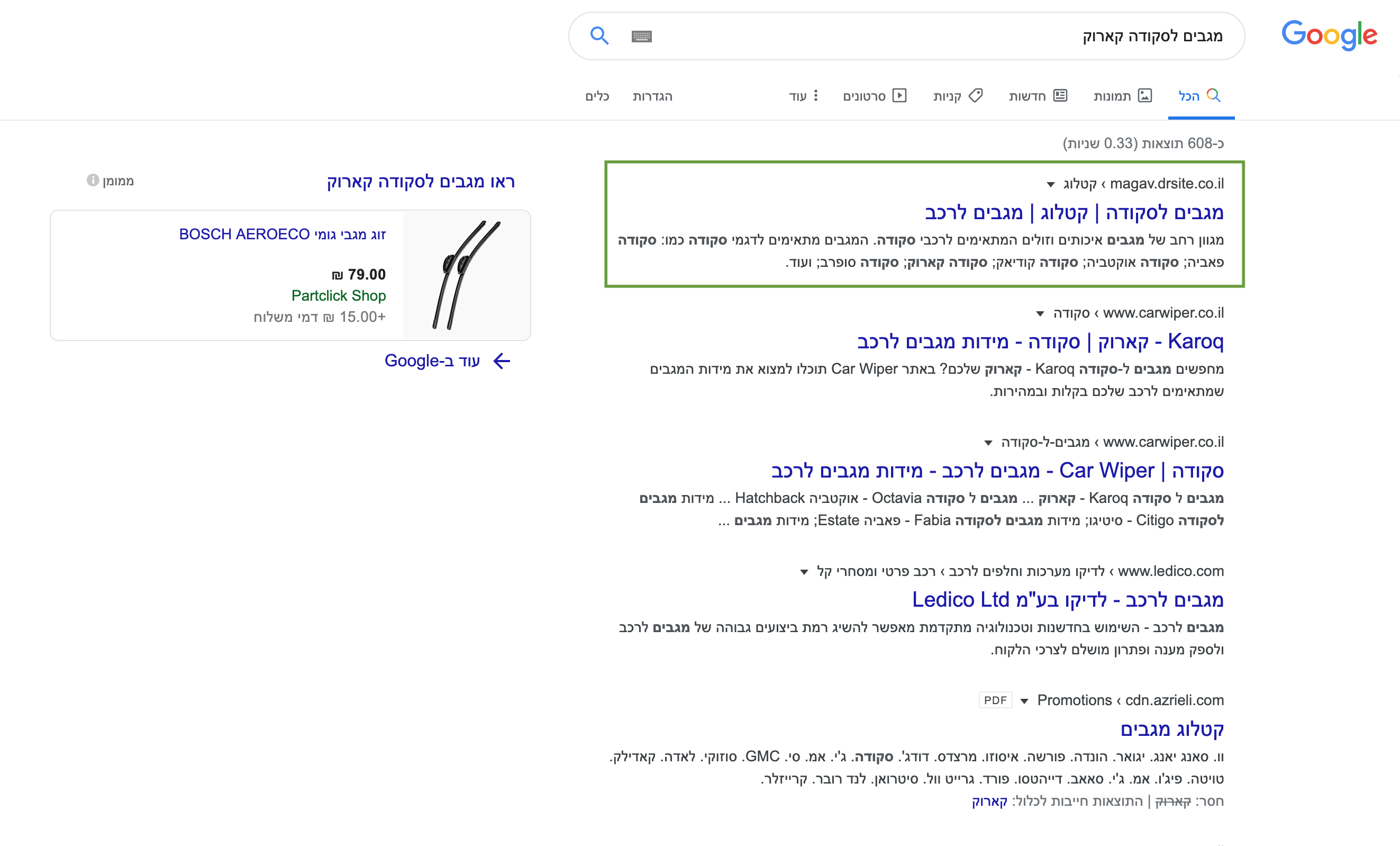Click the blue search magnifier icon

point(599,36)
